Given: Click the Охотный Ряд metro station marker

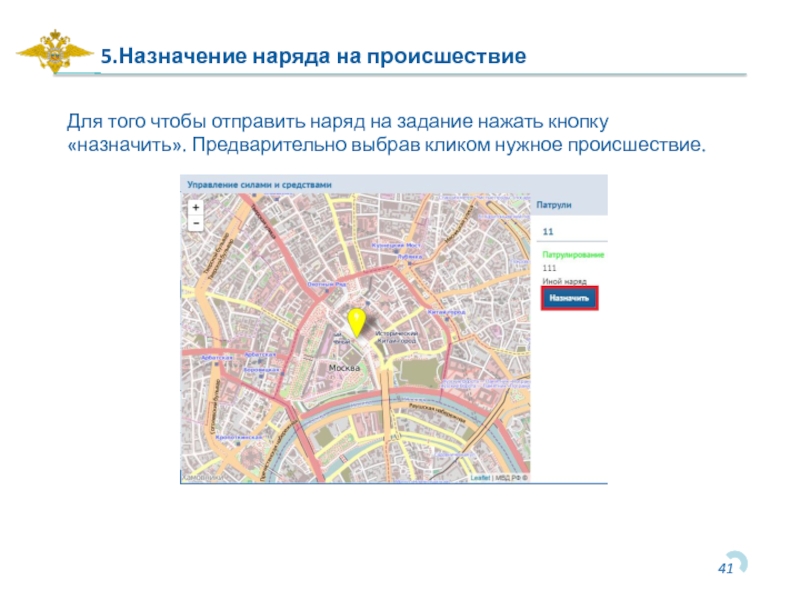Looking at the screenshot, I should pos(327,284).
